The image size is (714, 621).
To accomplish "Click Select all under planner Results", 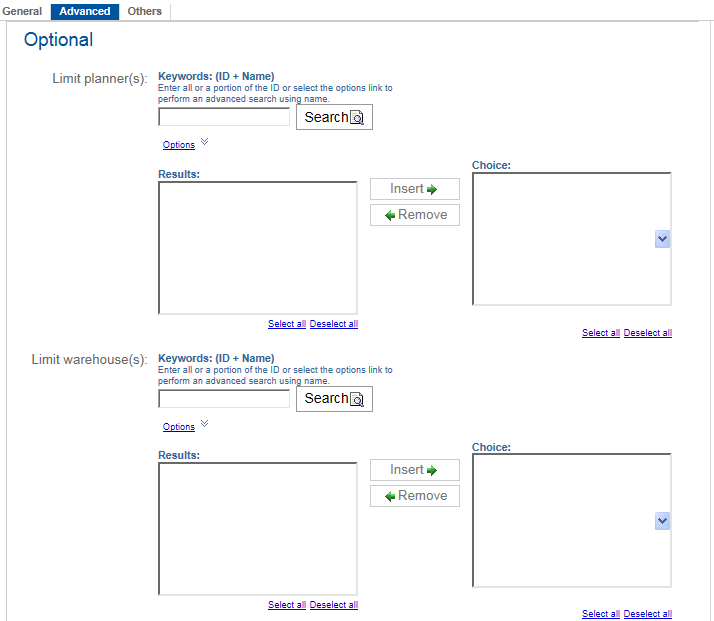I will pos(287,324).
